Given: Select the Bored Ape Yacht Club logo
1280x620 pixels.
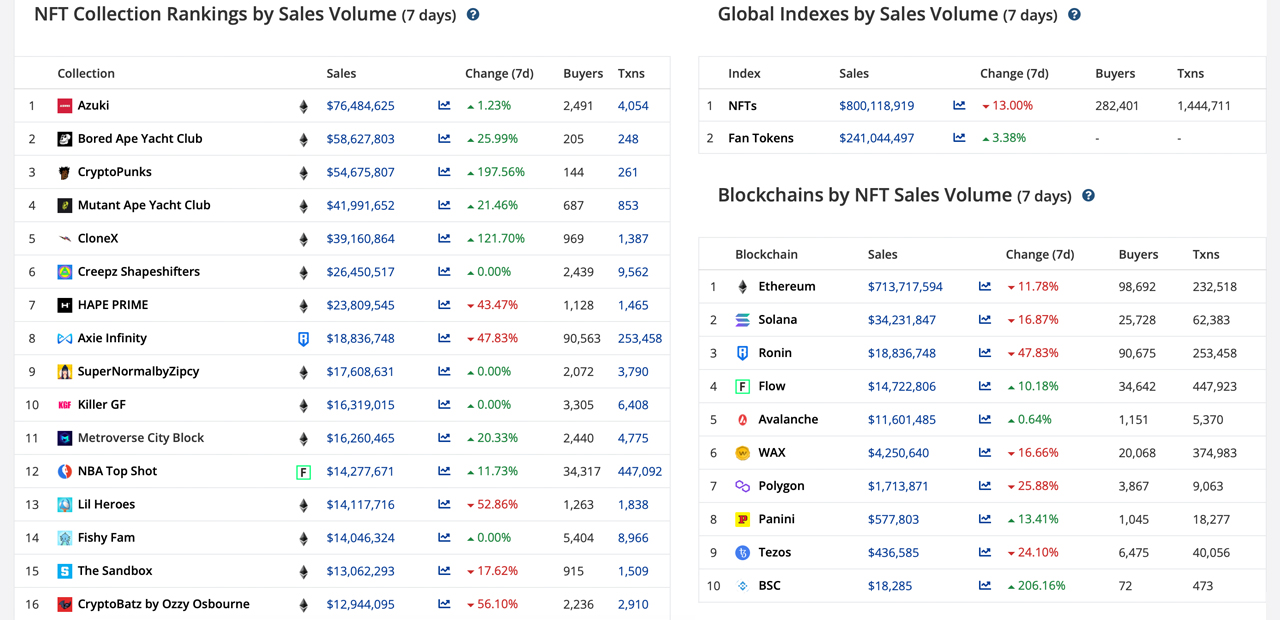Looking at the screenshot, I should (x=62, y=138).
